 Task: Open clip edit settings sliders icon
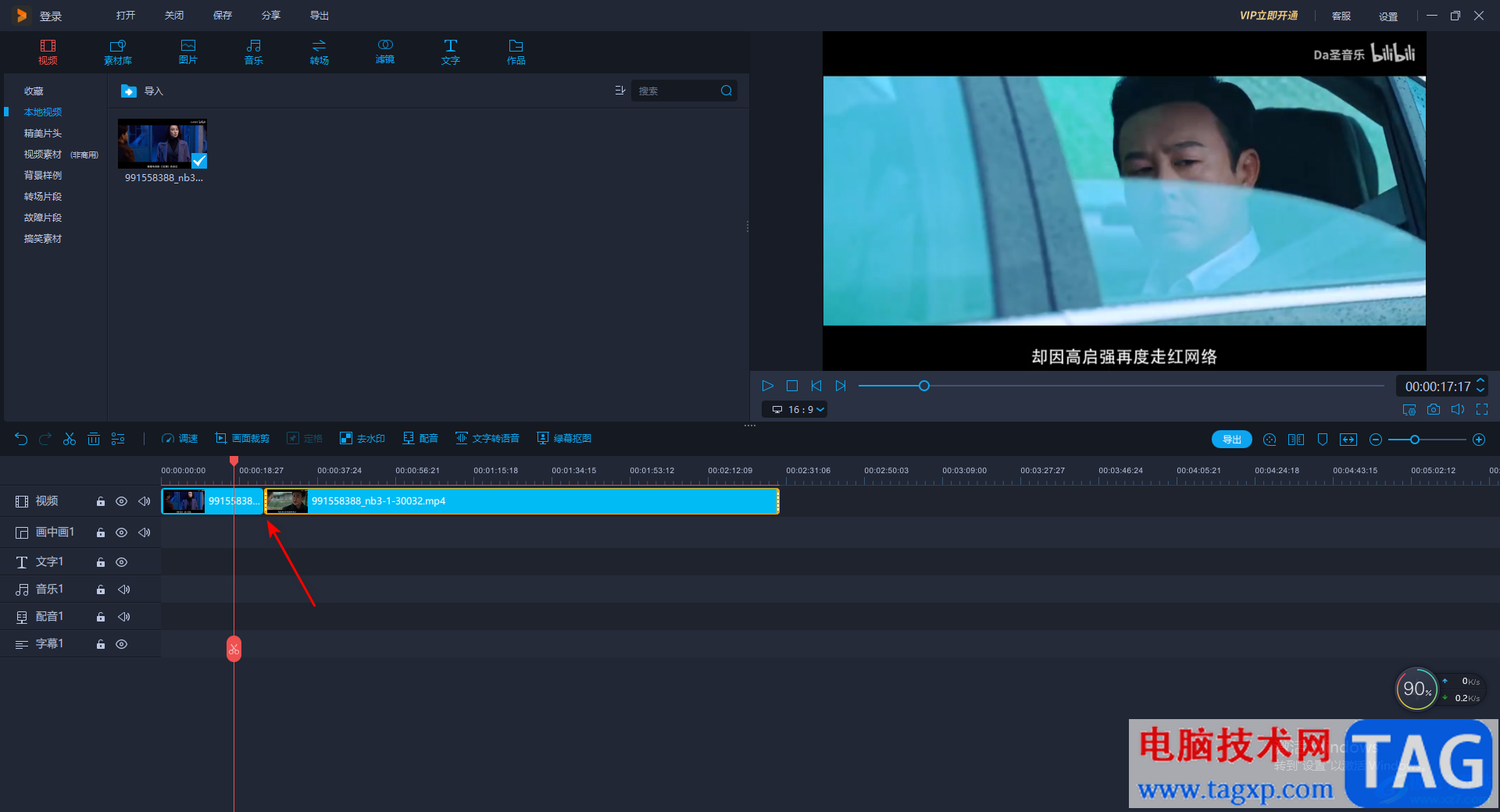(118, 439)
